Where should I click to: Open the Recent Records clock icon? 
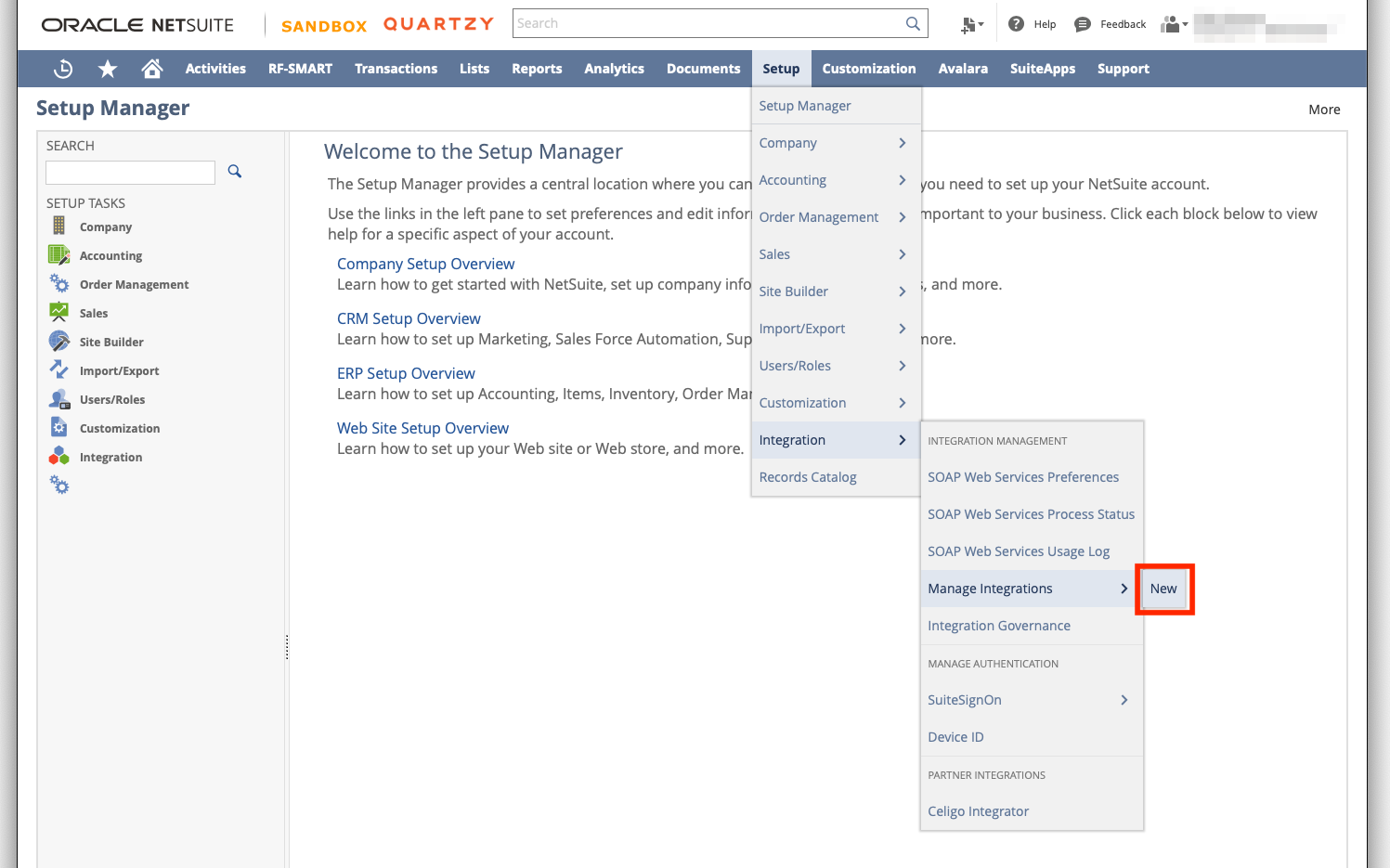(63, 69)
